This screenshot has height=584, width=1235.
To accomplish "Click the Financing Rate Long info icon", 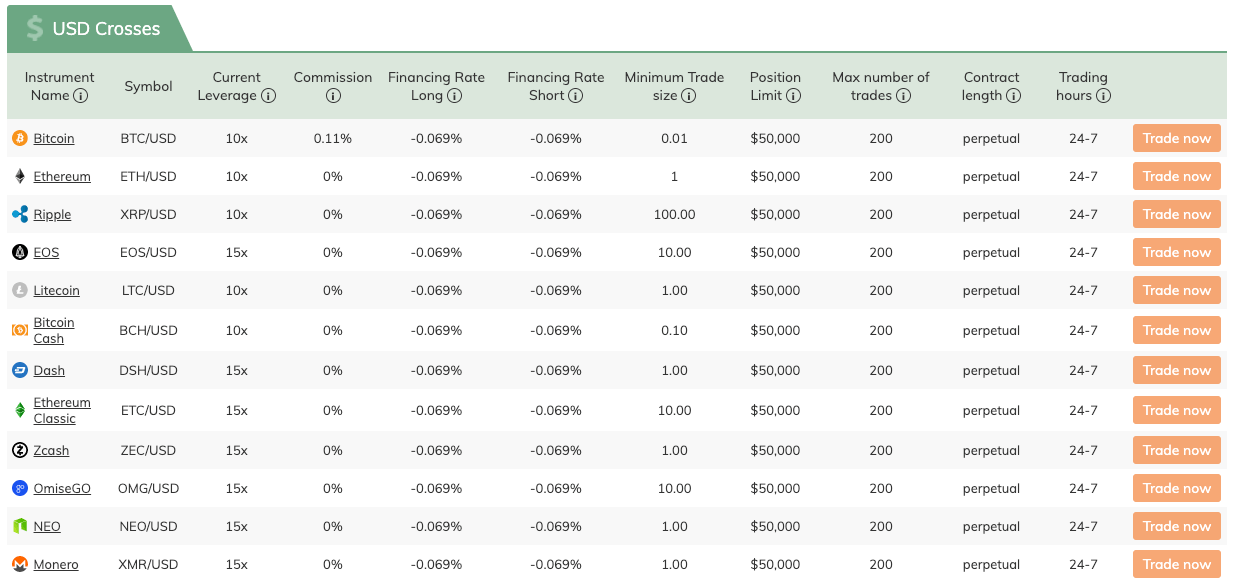I will tap(454, 96).
